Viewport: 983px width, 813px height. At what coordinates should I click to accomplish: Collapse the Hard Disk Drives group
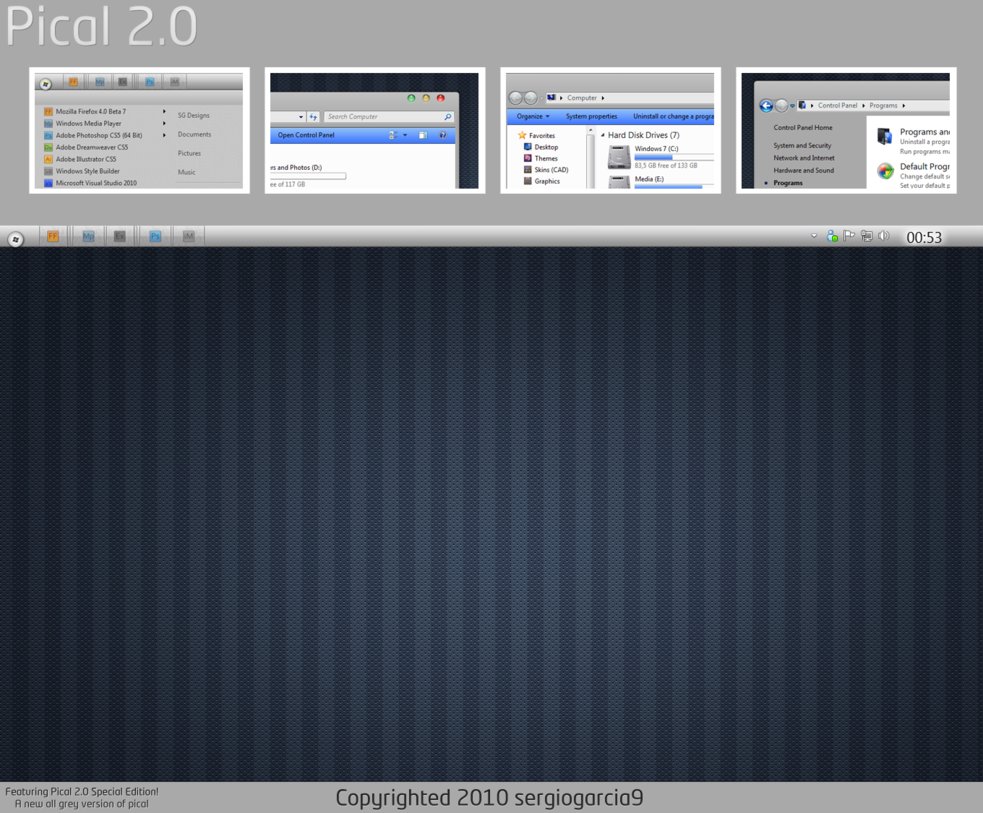[x=602, y=135]
